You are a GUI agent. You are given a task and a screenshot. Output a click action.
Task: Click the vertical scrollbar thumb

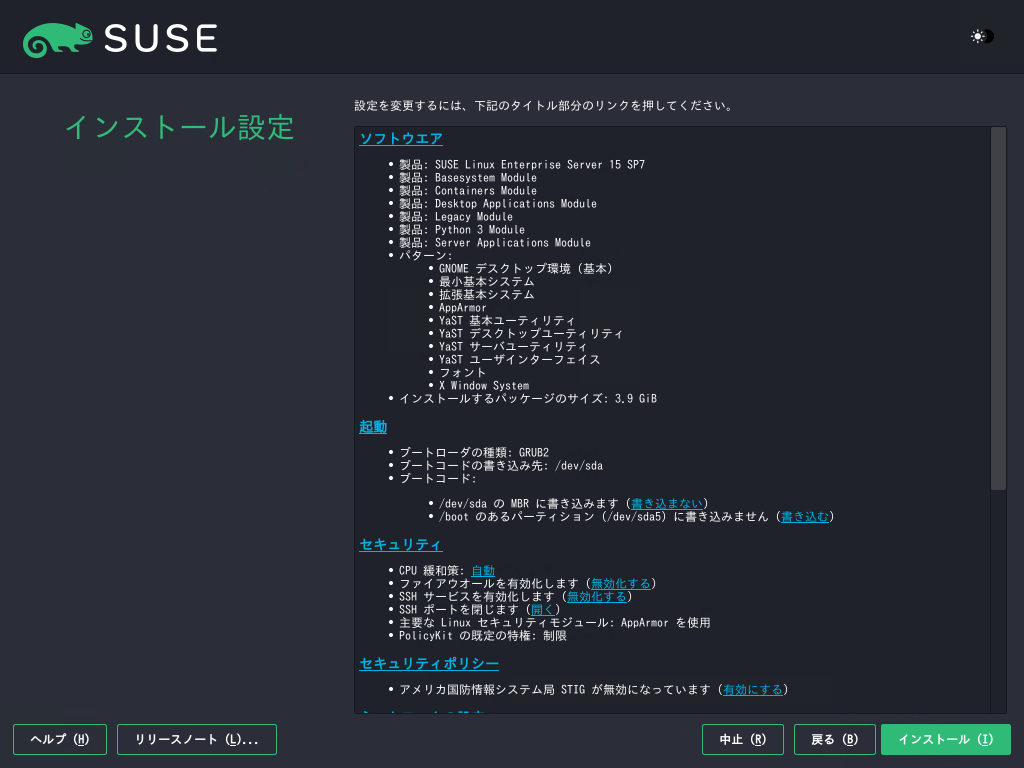(x=998, y=308)
